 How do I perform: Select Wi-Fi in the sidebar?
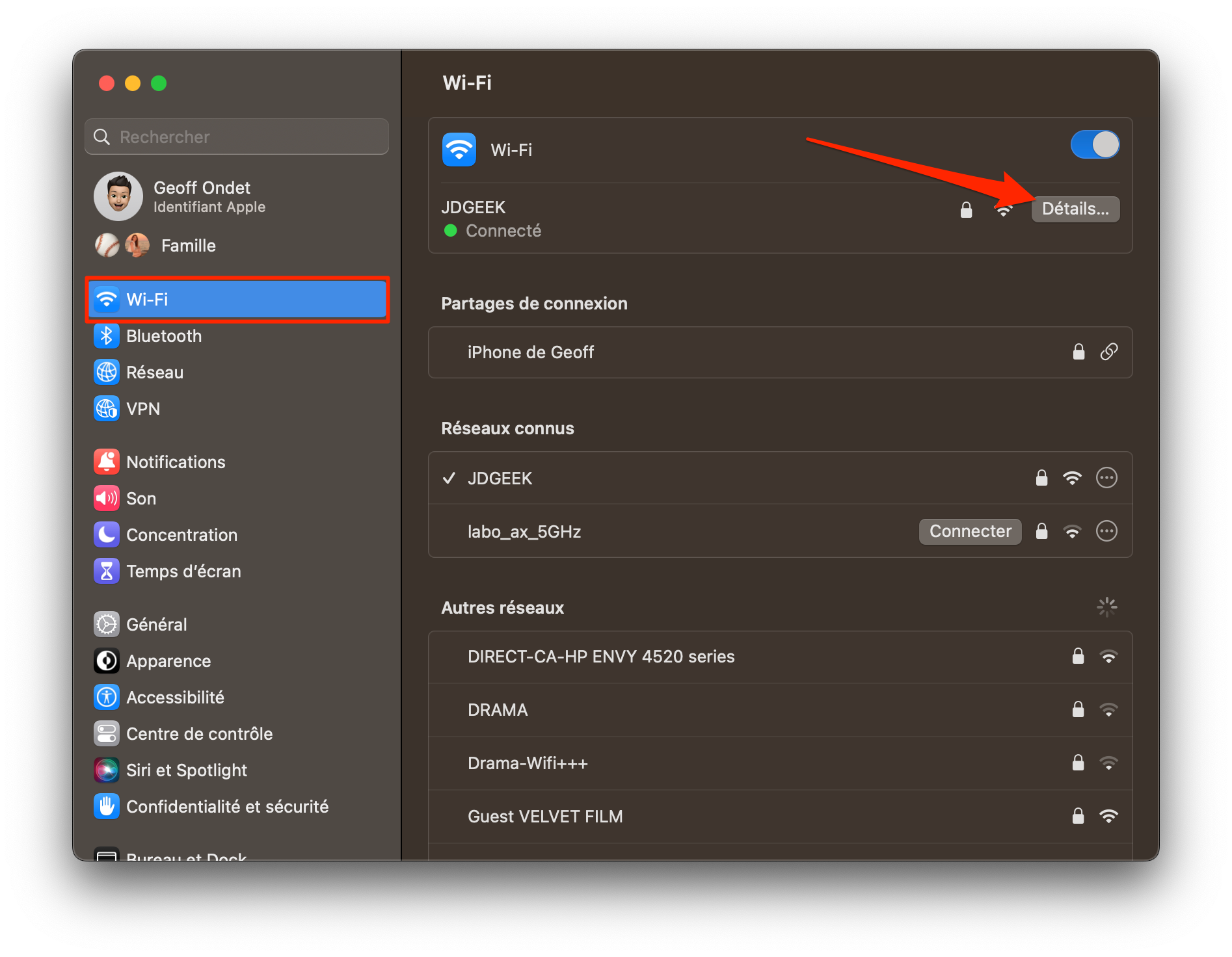click(x=237, y=299)
